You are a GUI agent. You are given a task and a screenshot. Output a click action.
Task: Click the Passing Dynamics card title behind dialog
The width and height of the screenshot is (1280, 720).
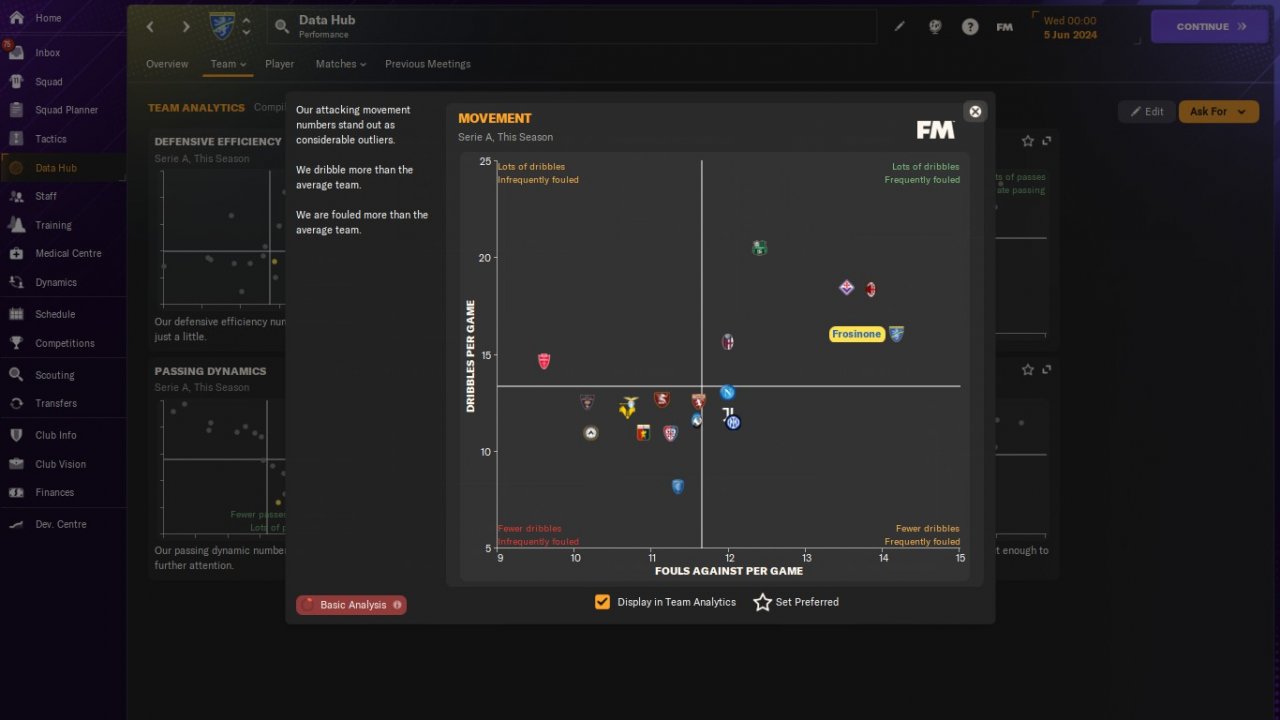pos(210,371)
